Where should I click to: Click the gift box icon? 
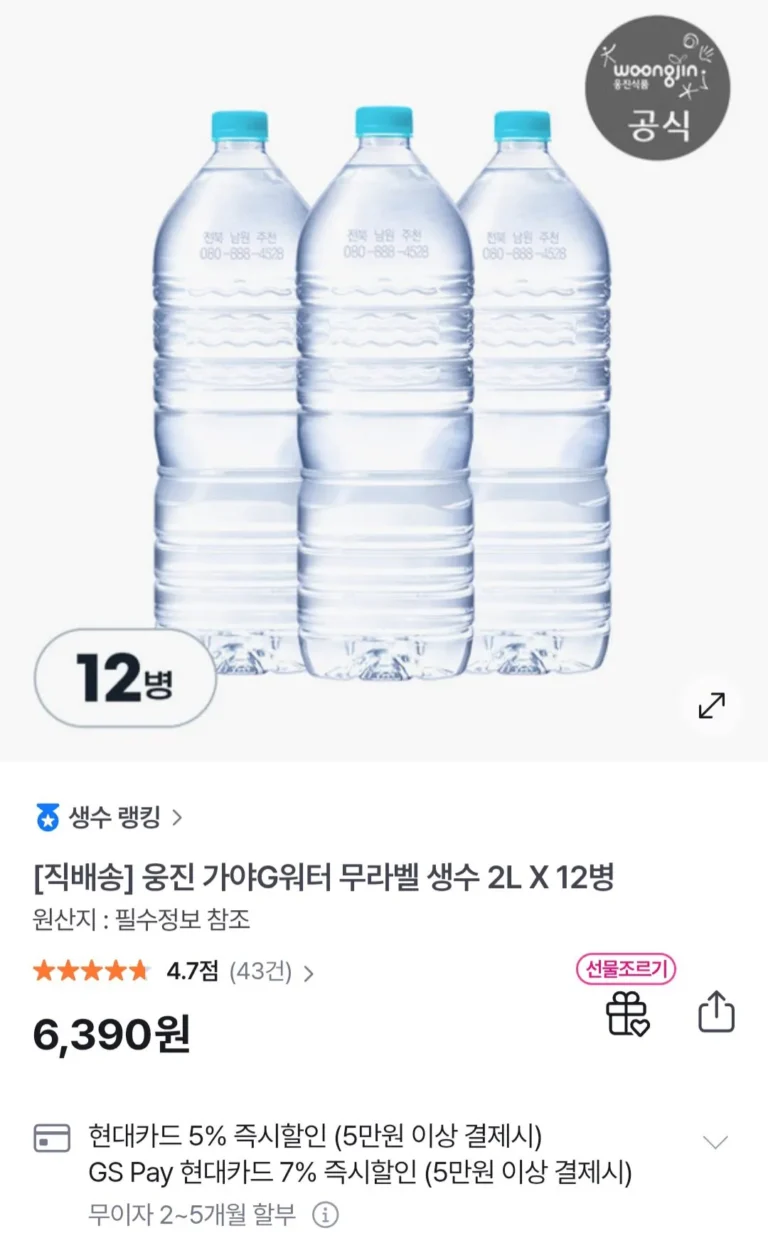[627, 1016]
